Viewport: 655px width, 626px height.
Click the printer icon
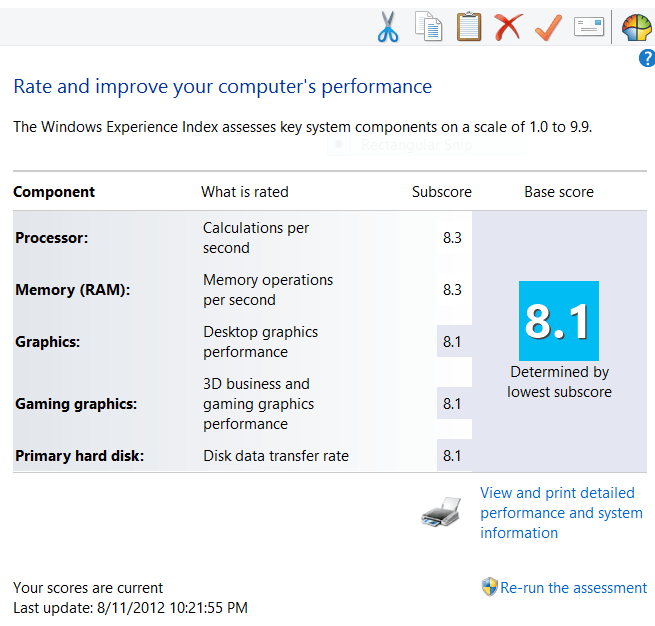(441, 512)
